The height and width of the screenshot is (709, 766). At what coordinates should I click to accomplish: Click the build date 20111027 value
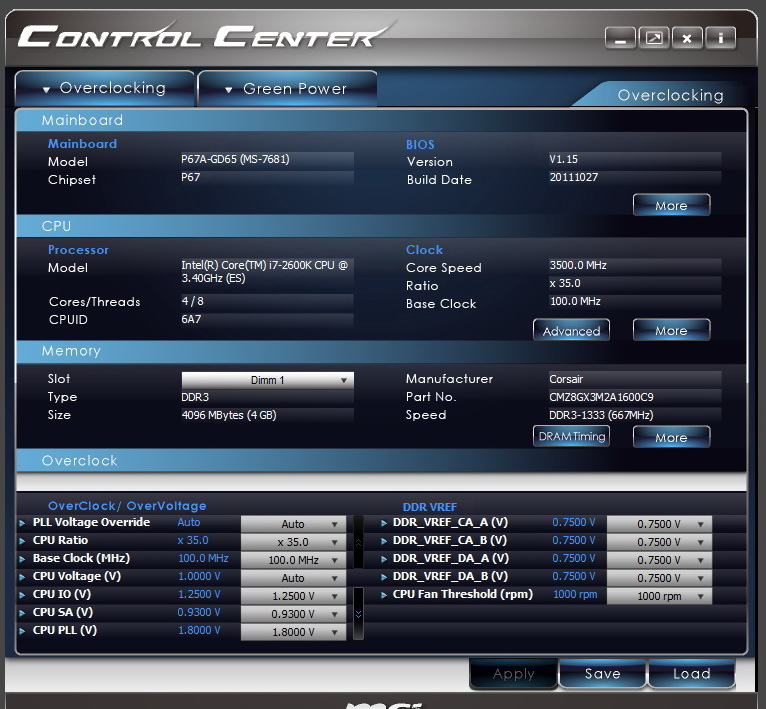click(x=574, y=177)
